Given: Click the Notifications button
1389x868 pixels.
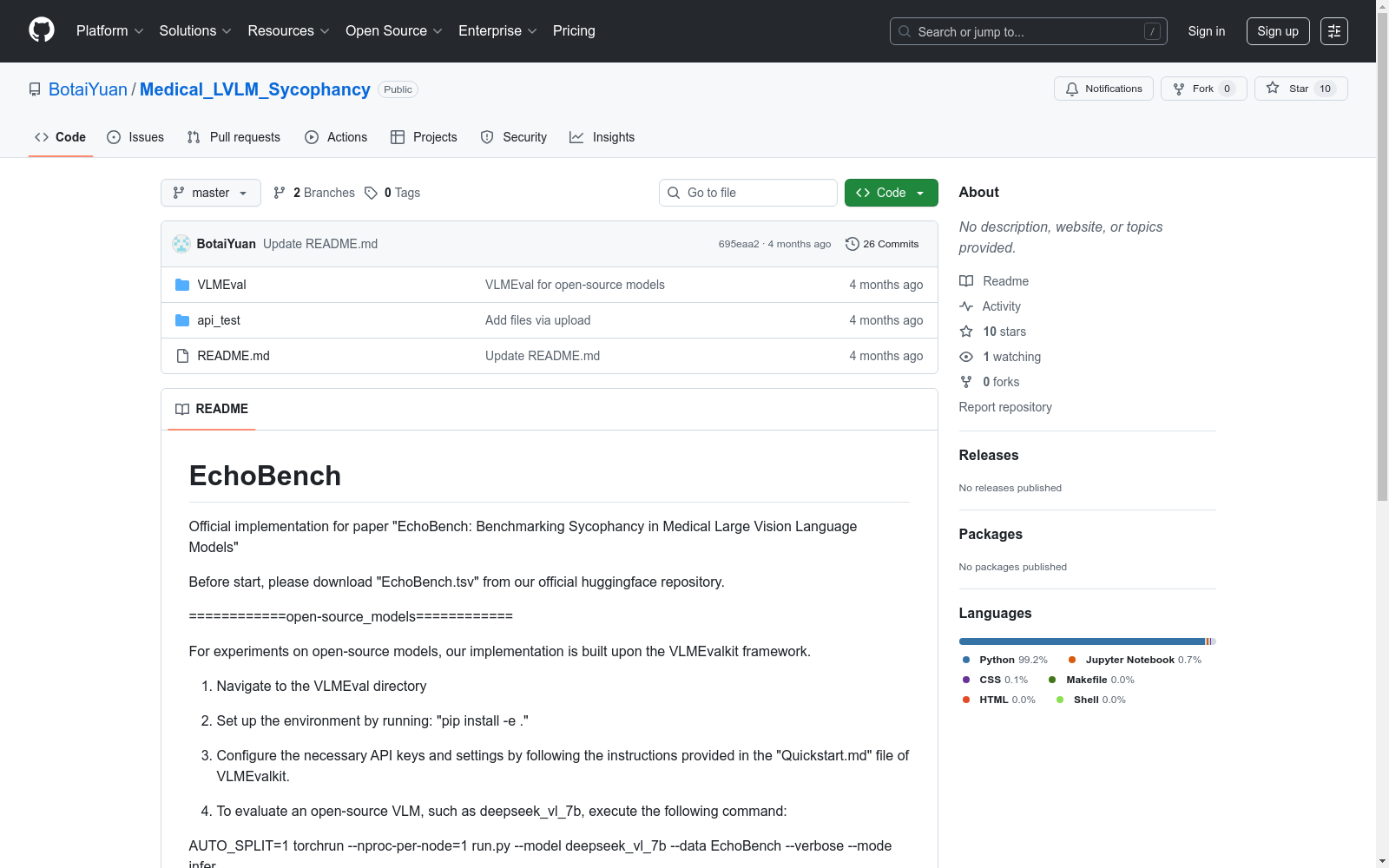Looking at the screenshot, I should click(1103, 89).
